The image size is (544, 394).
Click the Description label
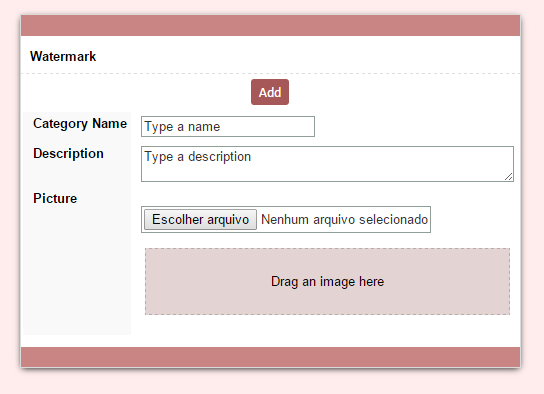[68, 154]
